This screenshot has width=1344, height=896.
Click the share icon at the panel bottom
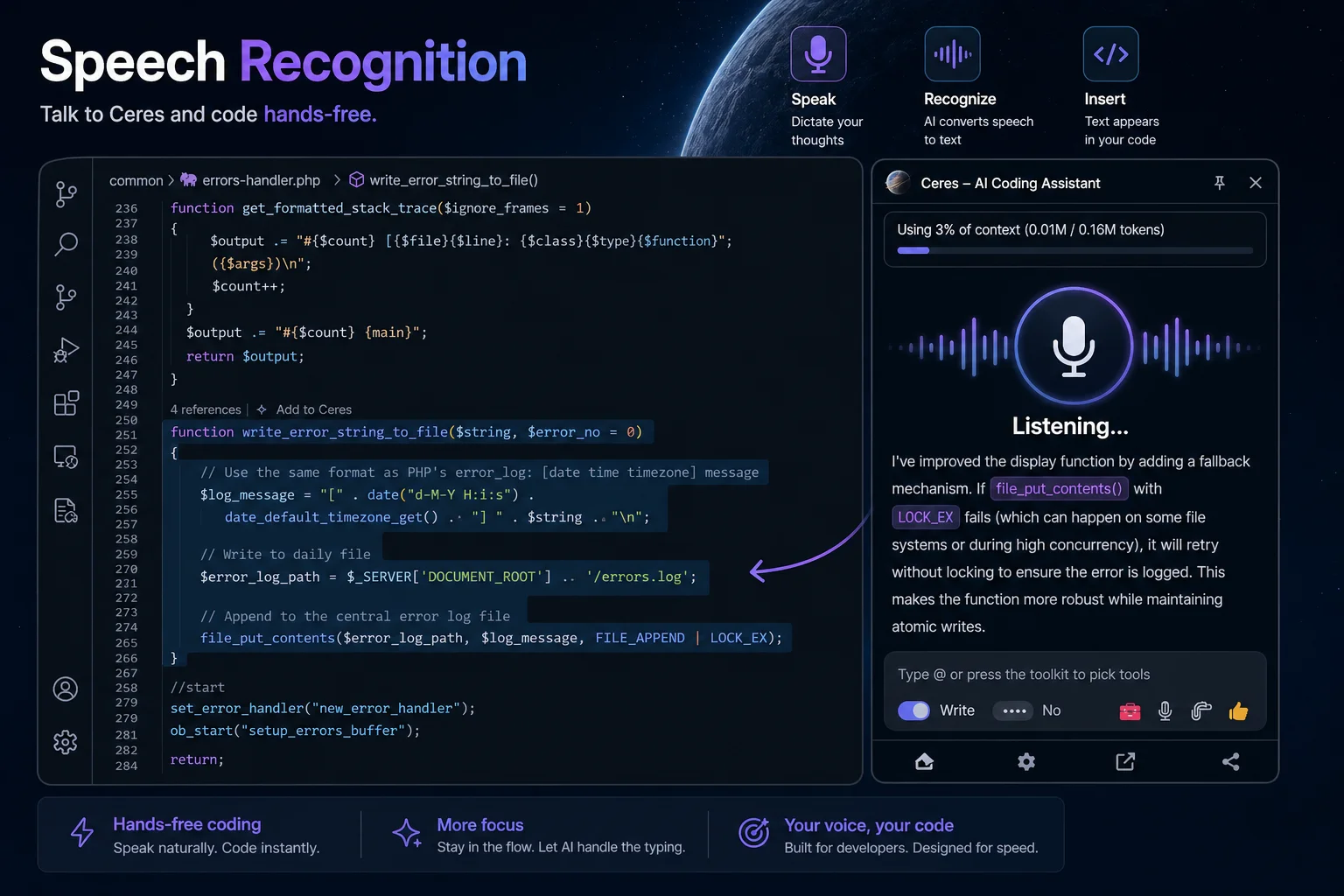(1231, 761)
